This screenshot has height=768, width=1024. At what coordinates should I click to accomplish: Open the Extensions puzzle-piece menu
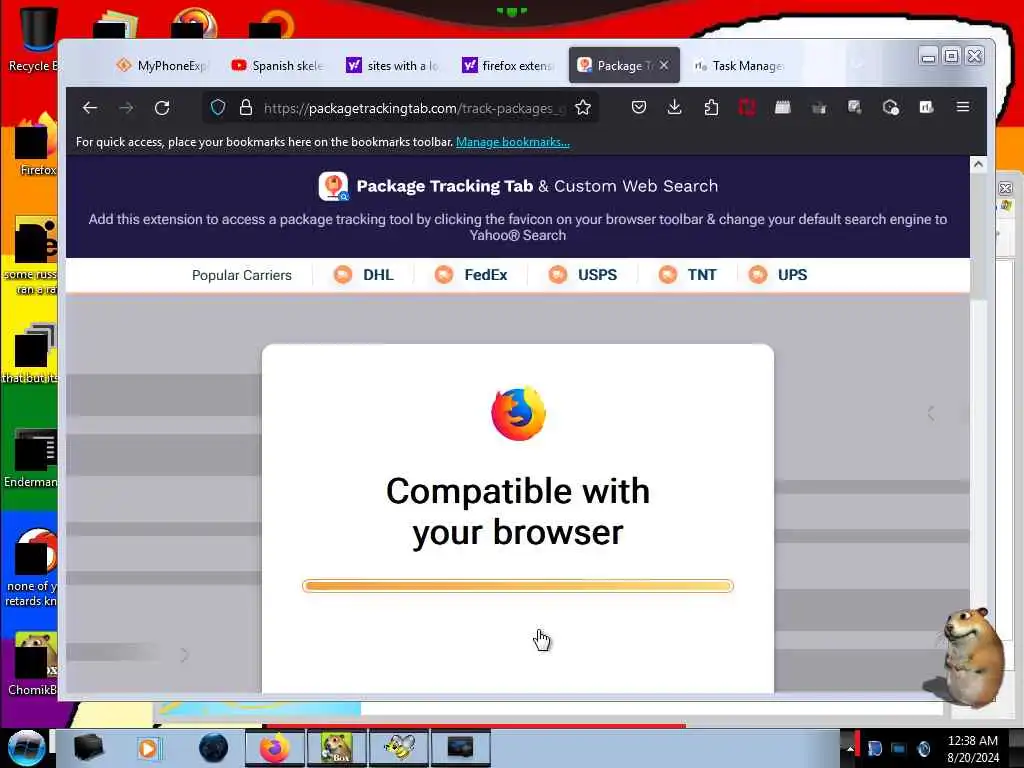[x=711, y=107]
